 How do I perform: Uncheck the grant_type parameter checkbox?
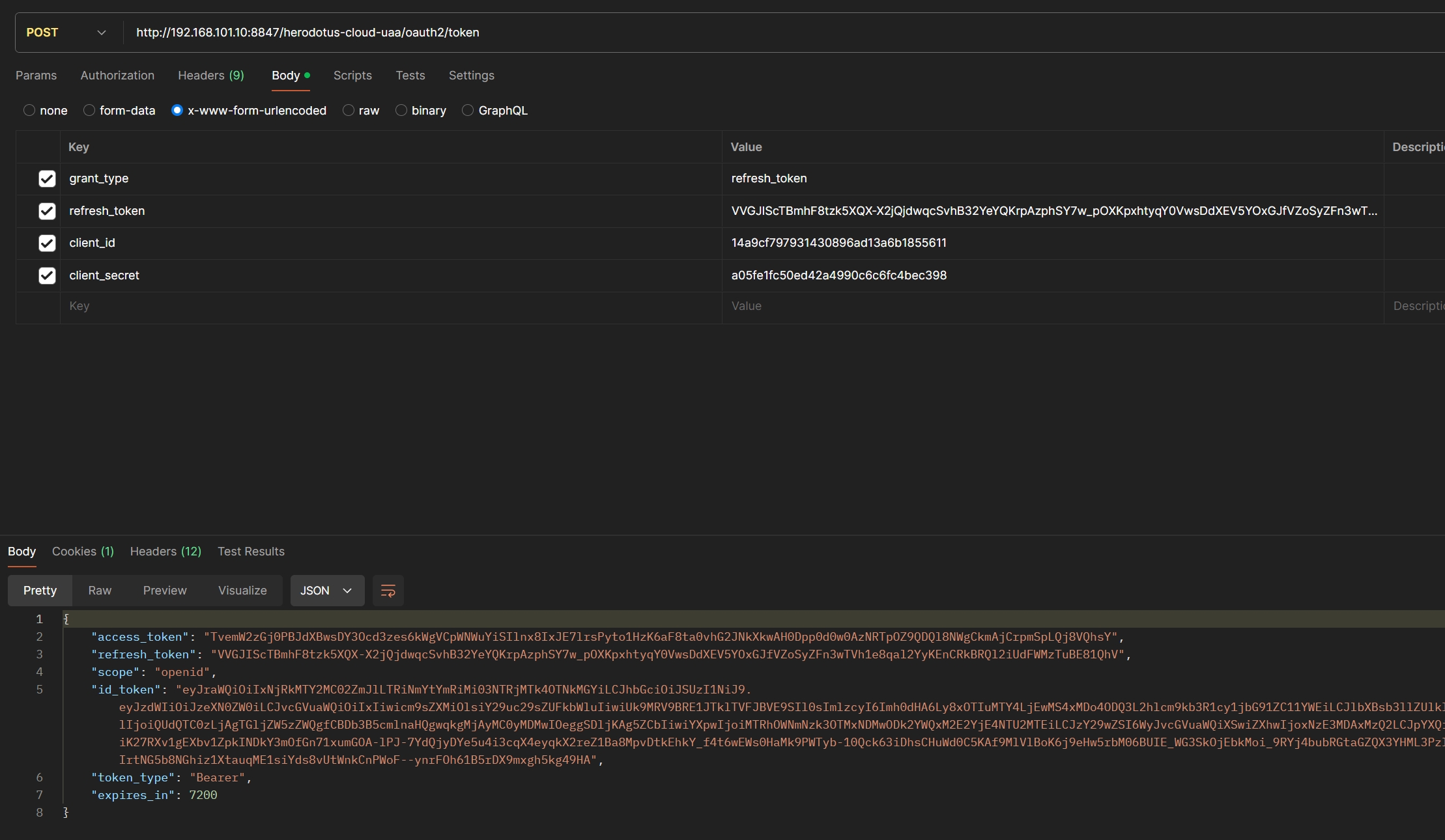pos(47,178)
